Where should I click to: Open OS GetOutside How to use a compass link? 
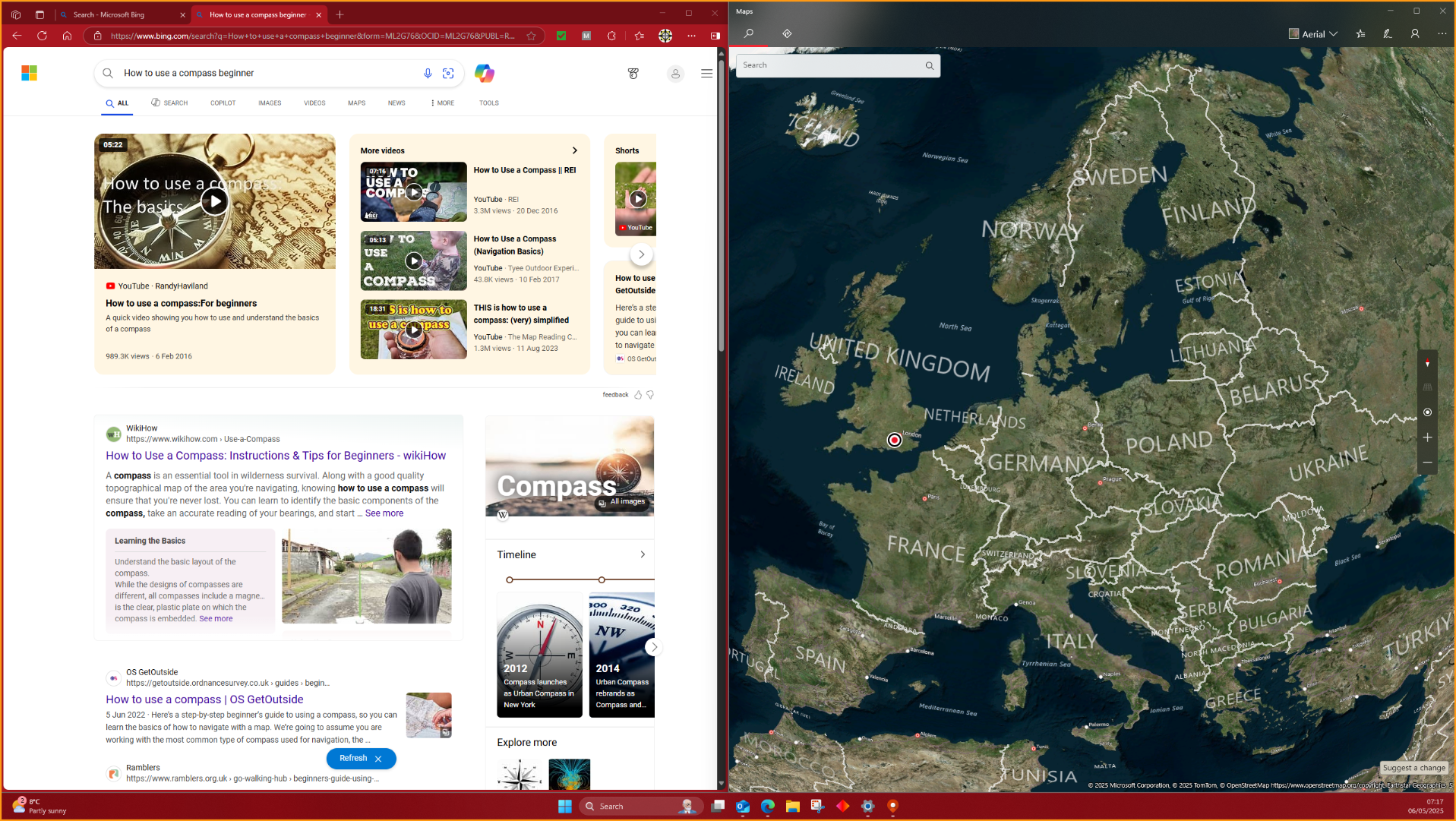(204, 699)
